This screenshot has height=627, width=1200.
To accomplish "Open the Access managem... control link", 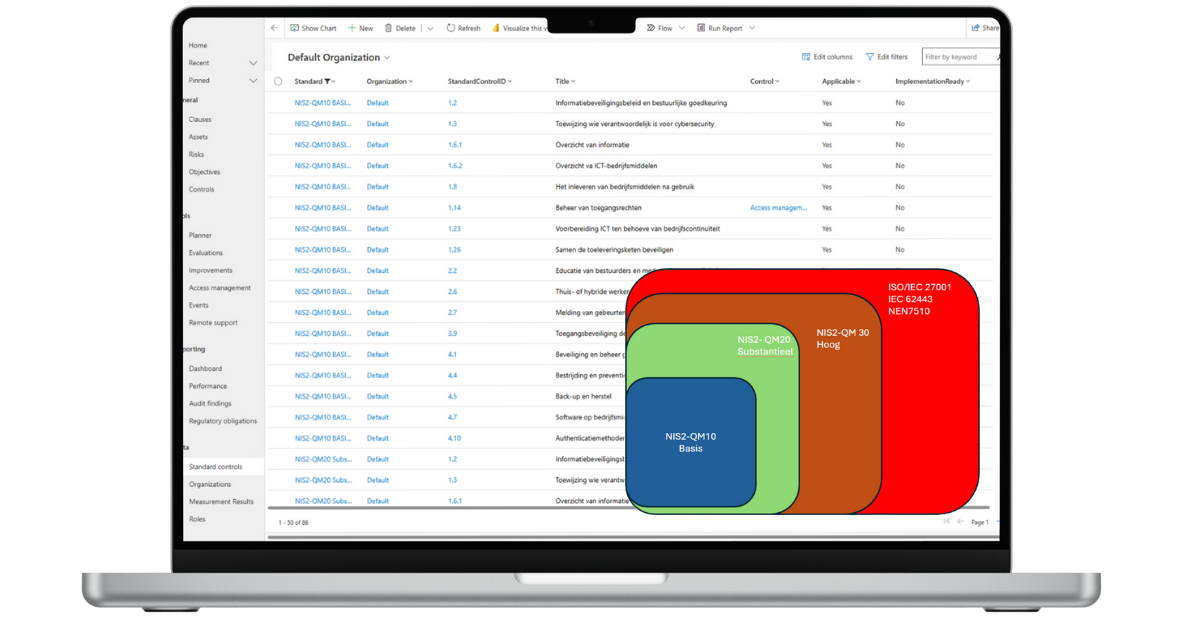I will [778, 208].
